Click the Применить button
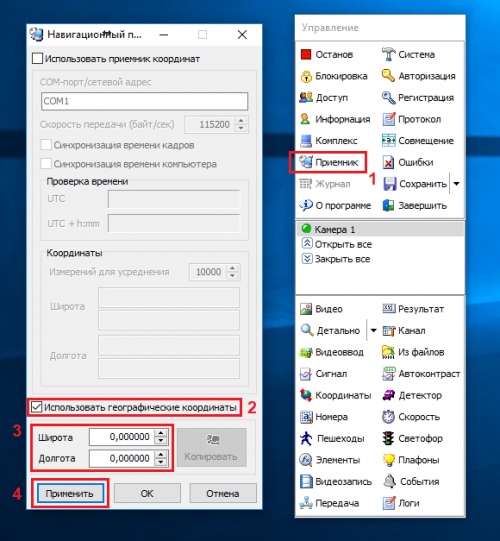Screen dimensions: 500x541 point(70,493)
